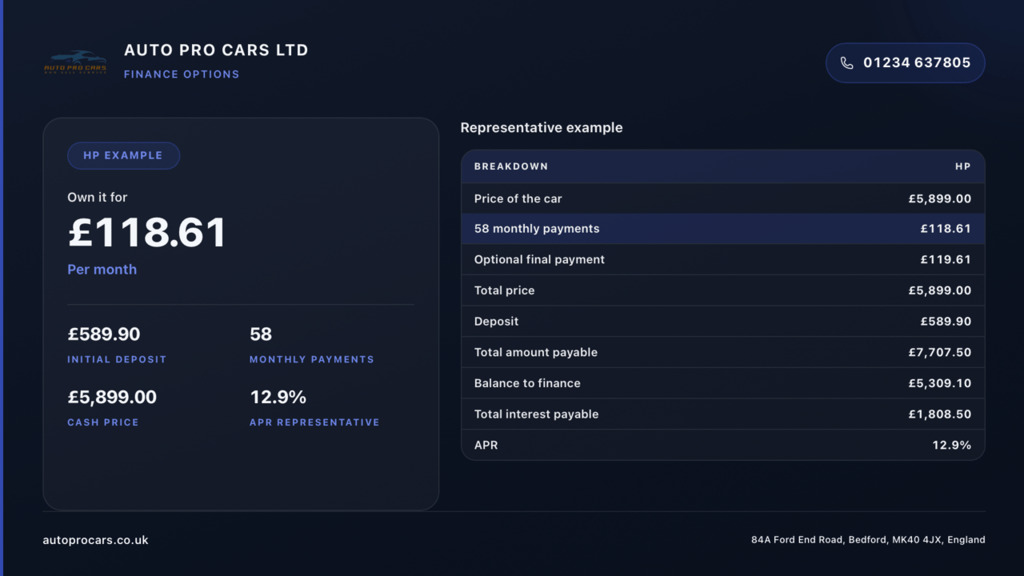Click the £118.61 value in table
The height and width of the screenshot is (576, 1024).
(x=946, y=229)
